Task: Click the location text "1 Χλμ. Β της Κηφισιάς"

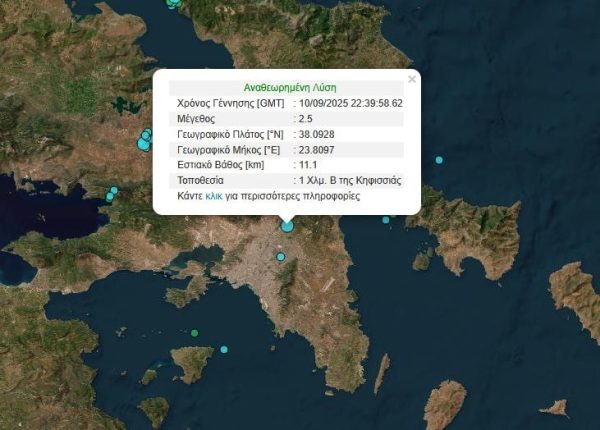Action: point(350,181)
